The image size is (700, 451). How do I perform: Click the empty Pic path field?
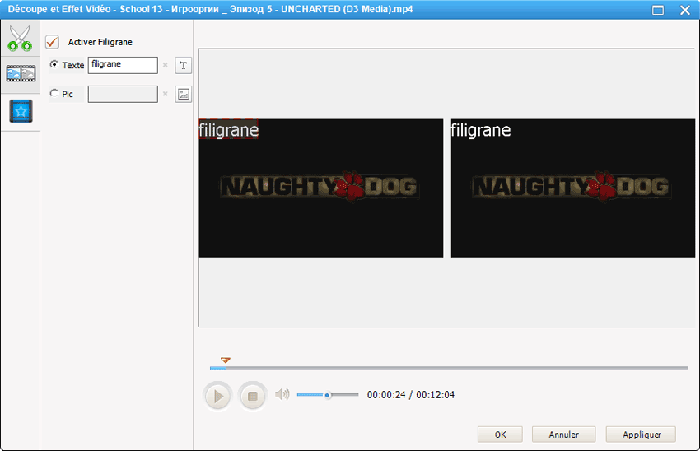(x=123, y=94)
